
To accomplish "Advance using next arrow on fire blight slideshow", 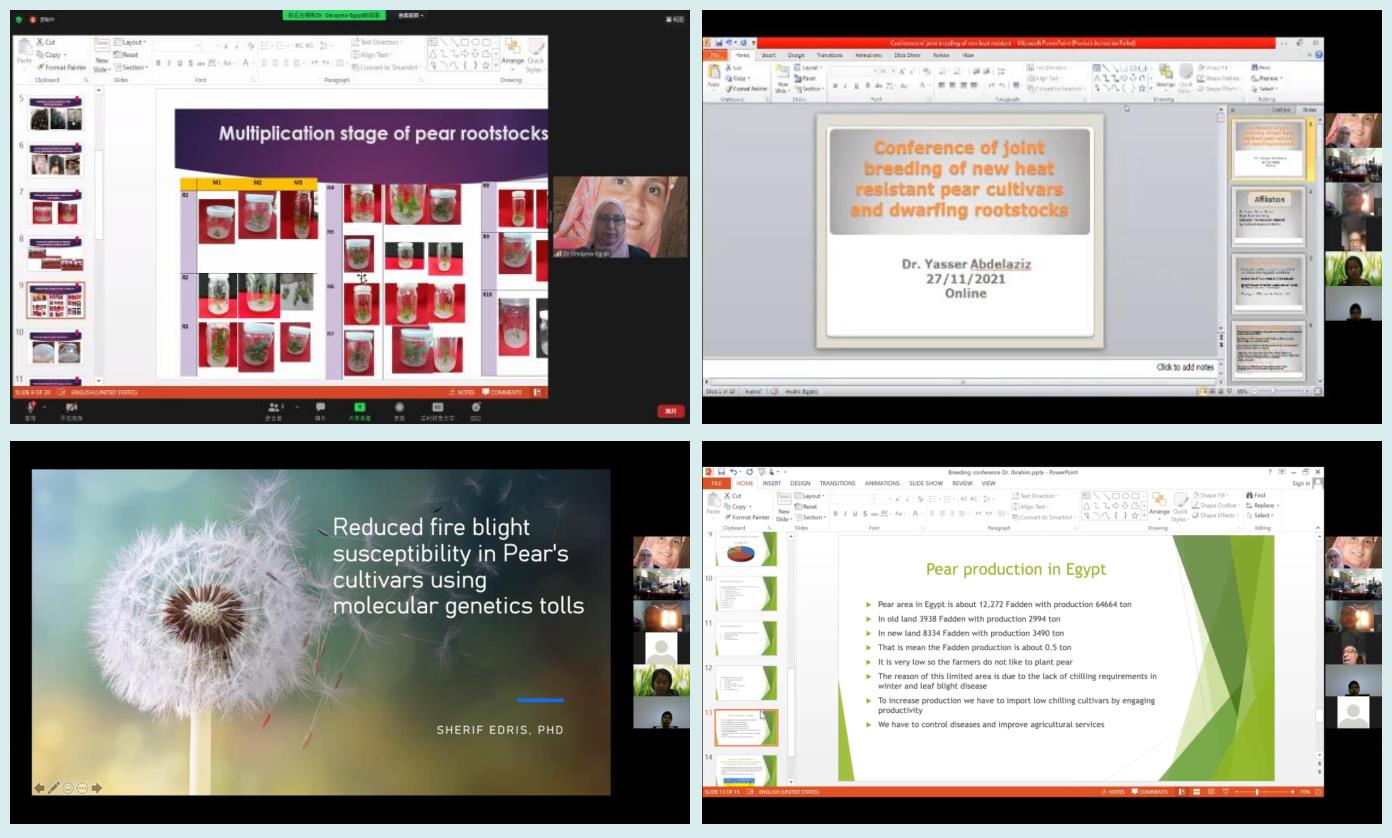I will coord(97,788).
